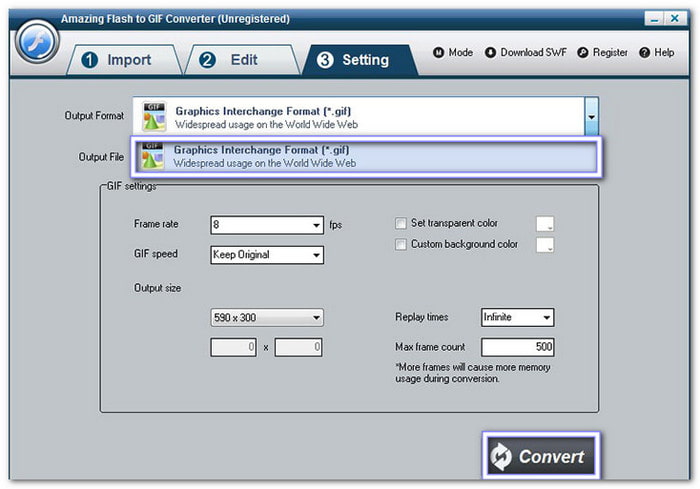Click the Convert button
Image resolution: width=700 pixels, height=489 pixels.
tap(541, 456)
